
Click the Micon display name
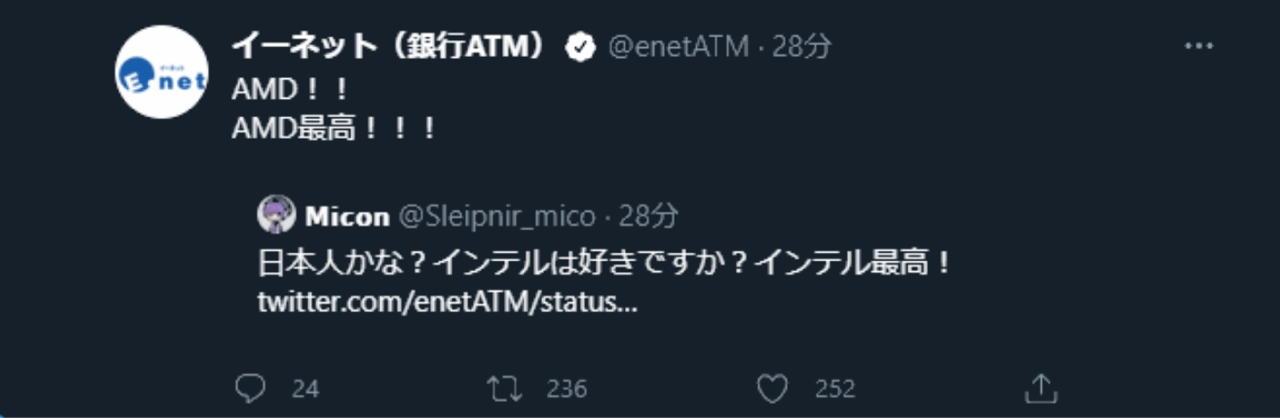click(x=347, y=216)
